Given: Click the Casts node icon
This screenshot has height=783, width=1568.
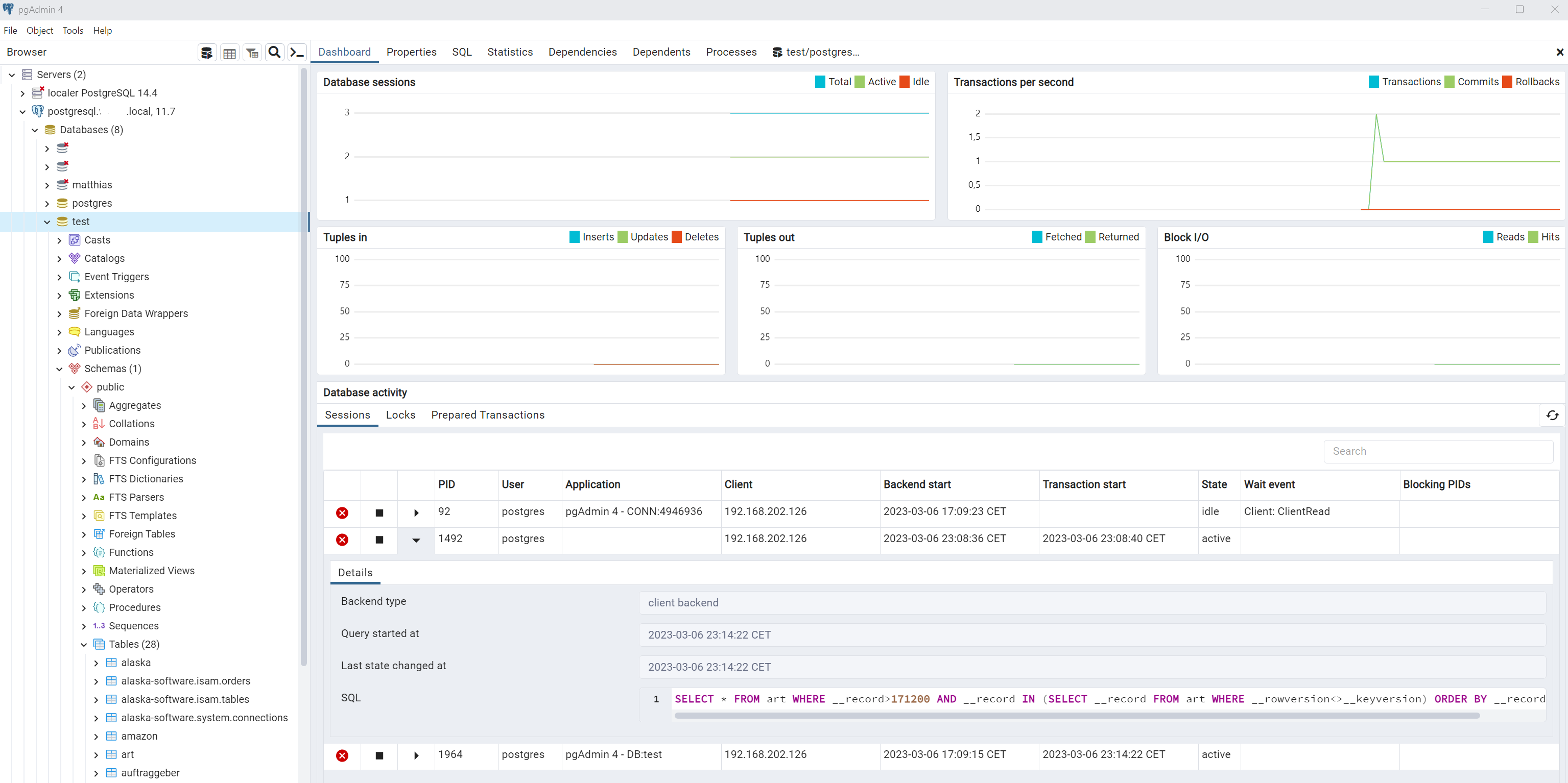Looking at the screenshot, I should [x=74, y=240].
